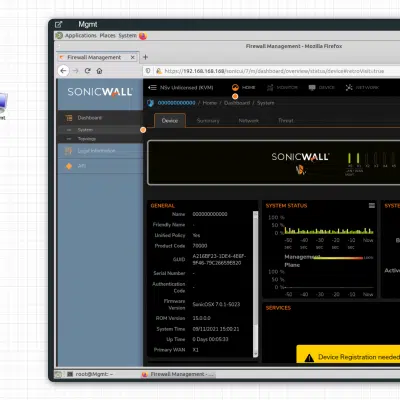This screenshot has width=400, height=400.
Task: Go to the Firefox home page
Action: (99, 71)
